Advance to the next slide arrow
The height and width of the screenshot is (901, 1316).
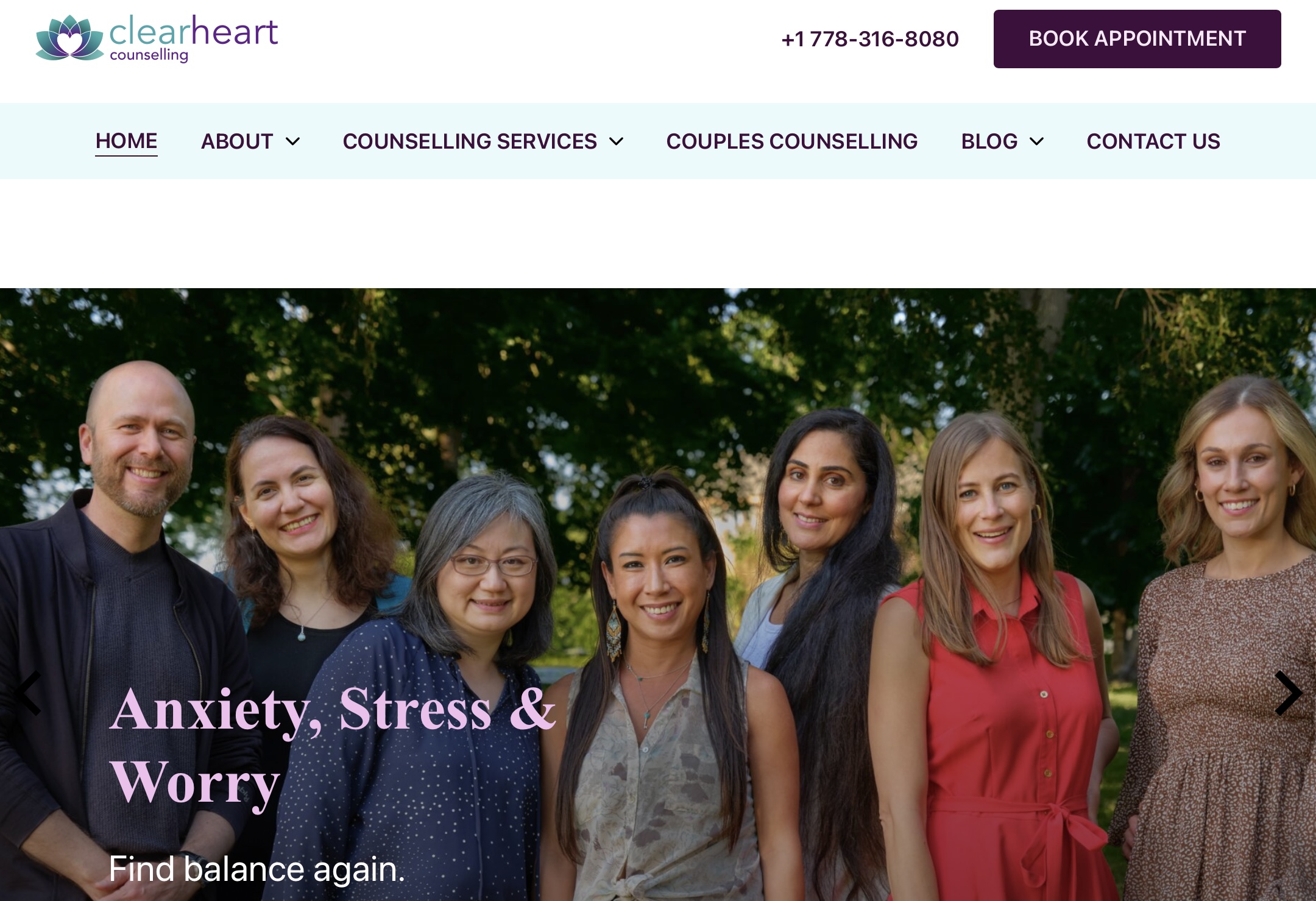coord(1288,693)
